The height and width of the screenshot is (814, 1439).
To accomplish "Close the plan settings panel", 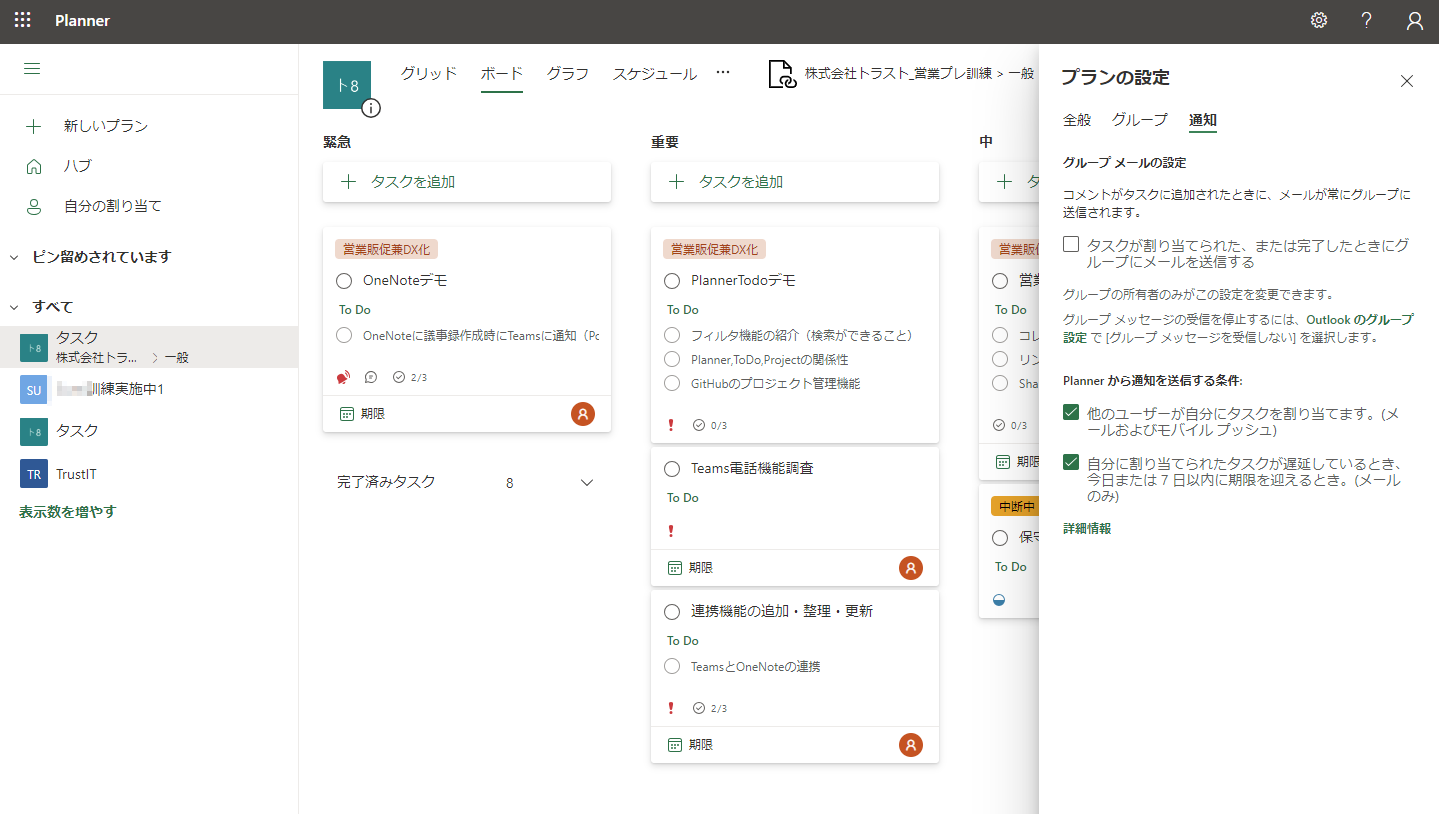I will [x=1407, y=81].
